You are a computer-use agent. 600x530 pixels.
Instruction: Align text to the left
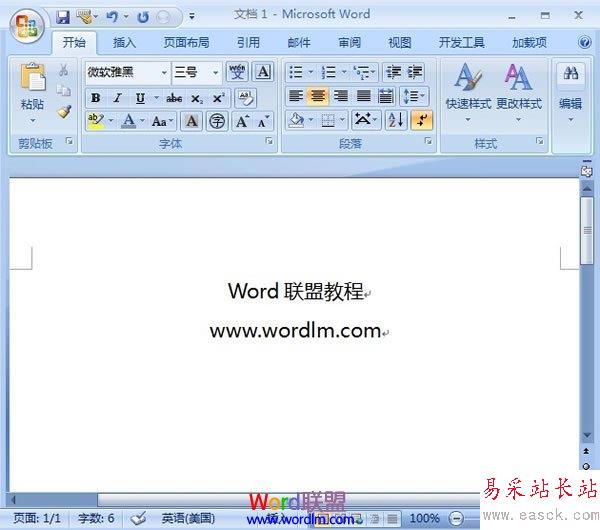pos(296,96)
